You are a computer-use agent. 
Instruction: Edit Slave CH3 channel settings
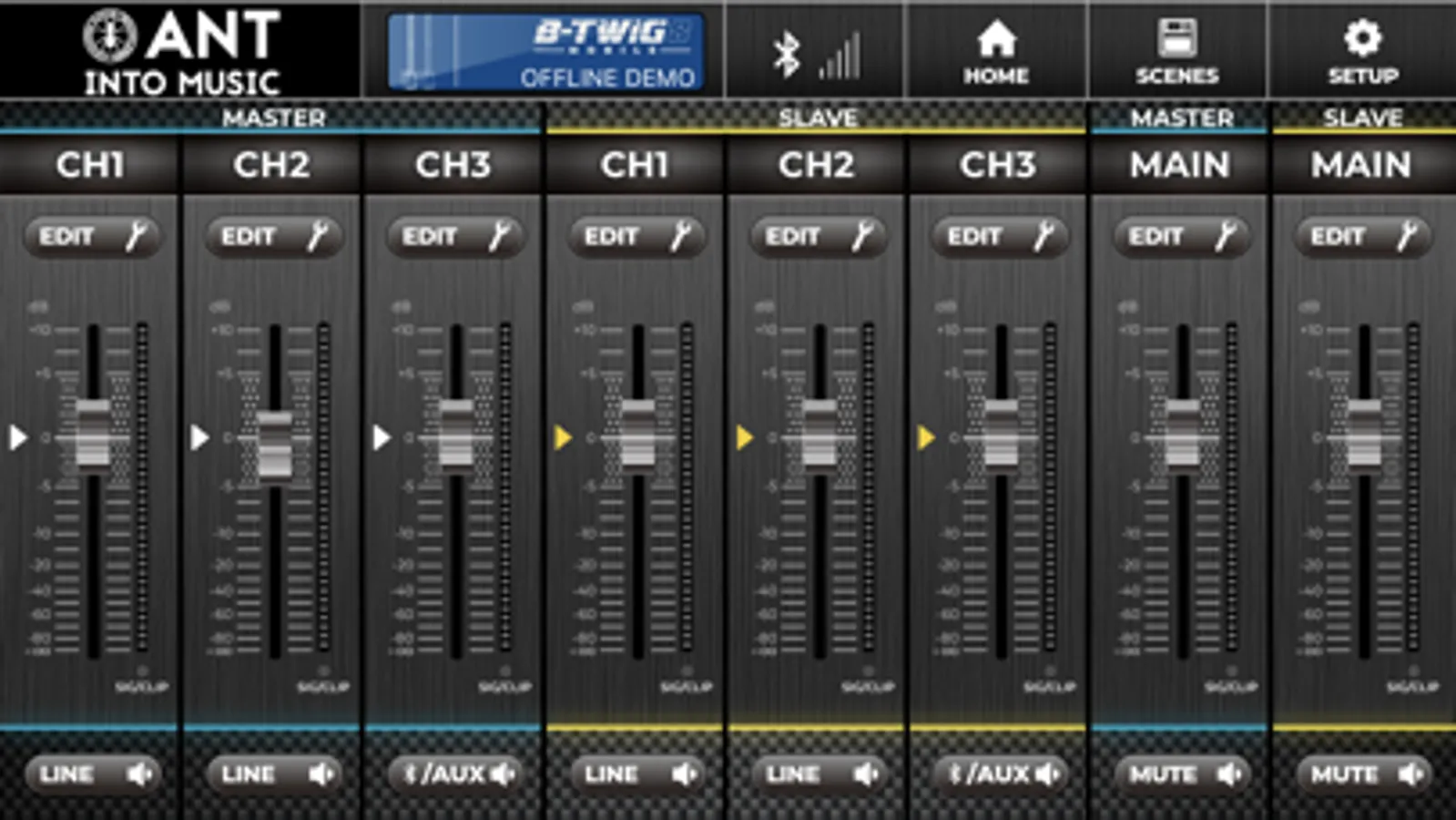tap(1000, 237)
